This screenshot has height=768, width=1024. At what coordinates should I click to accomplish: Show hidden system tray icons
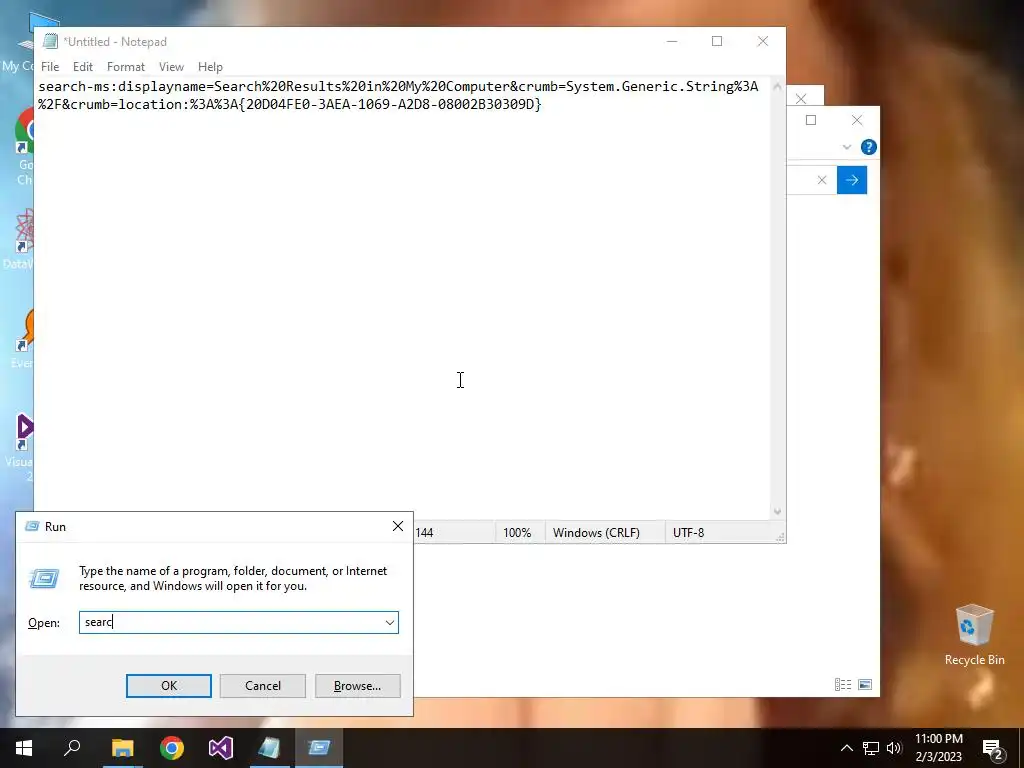click(x=846, y=748)
